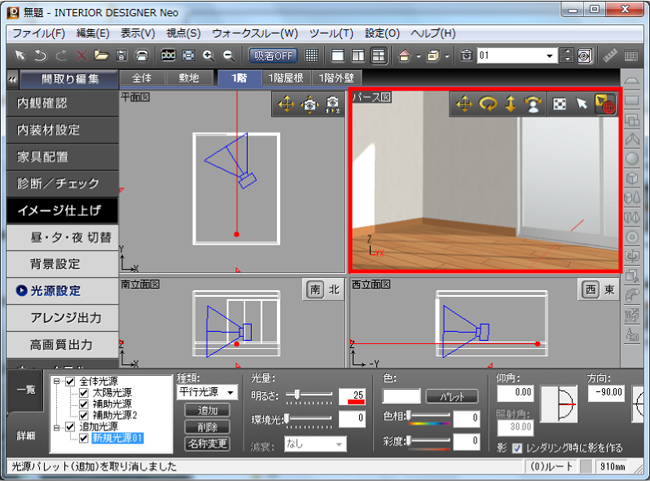Click the light source icon in perspective view
Screen dimensions: 650x481
[x=605, y=104]
